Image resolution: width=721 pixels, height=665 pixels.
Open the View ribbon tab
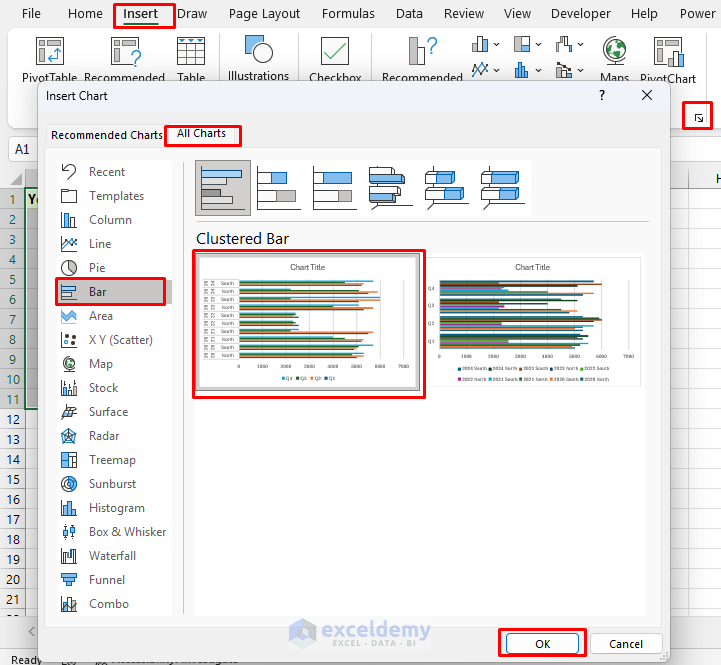pos(517,14)
